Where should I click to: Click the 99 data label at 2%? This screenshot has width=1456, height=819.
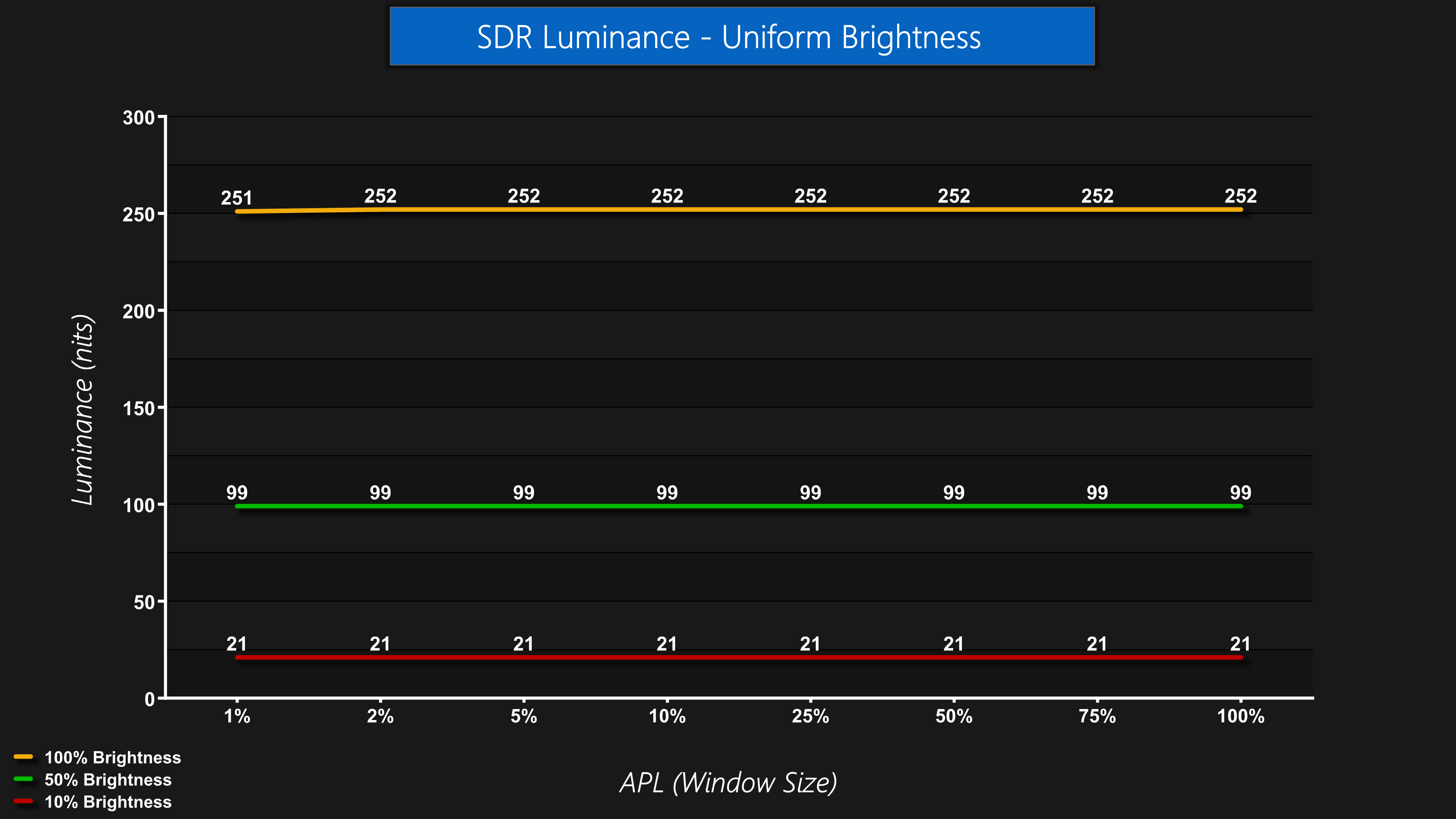[380, 492]
